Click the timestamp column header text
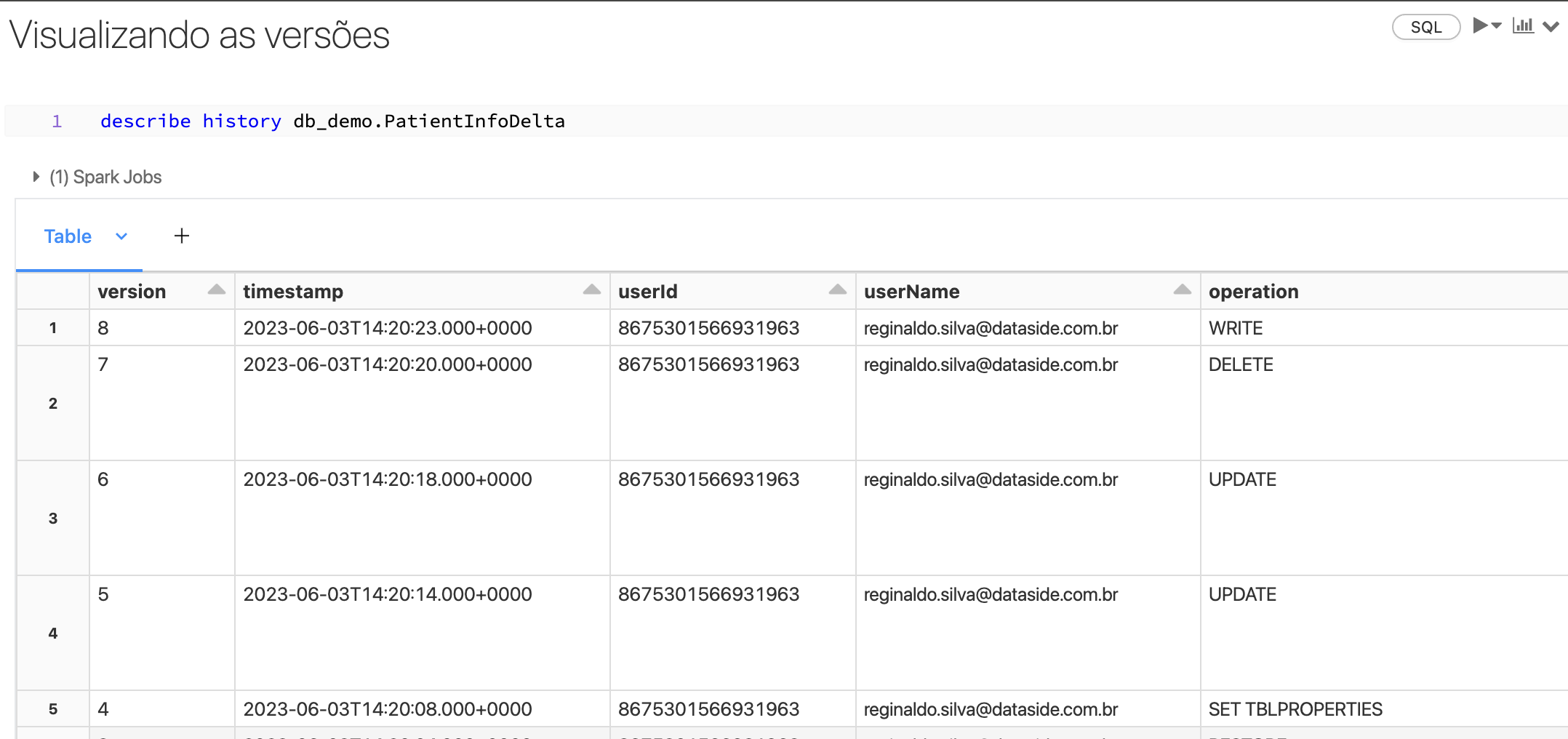The width and height of the screenshot is (1568, 739). click(x=293, y=292)
